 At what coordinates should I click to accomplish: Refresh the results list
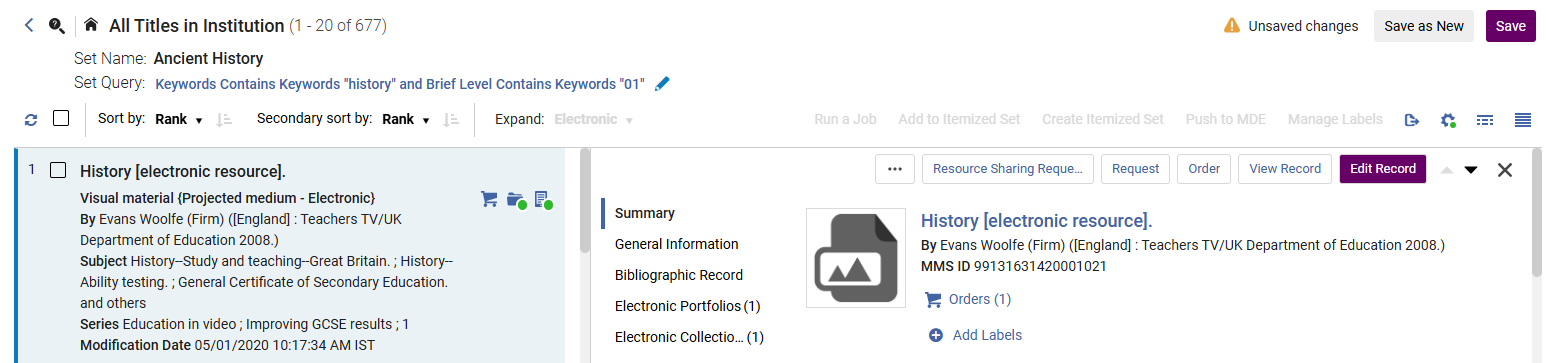click(x=31, y=119)
